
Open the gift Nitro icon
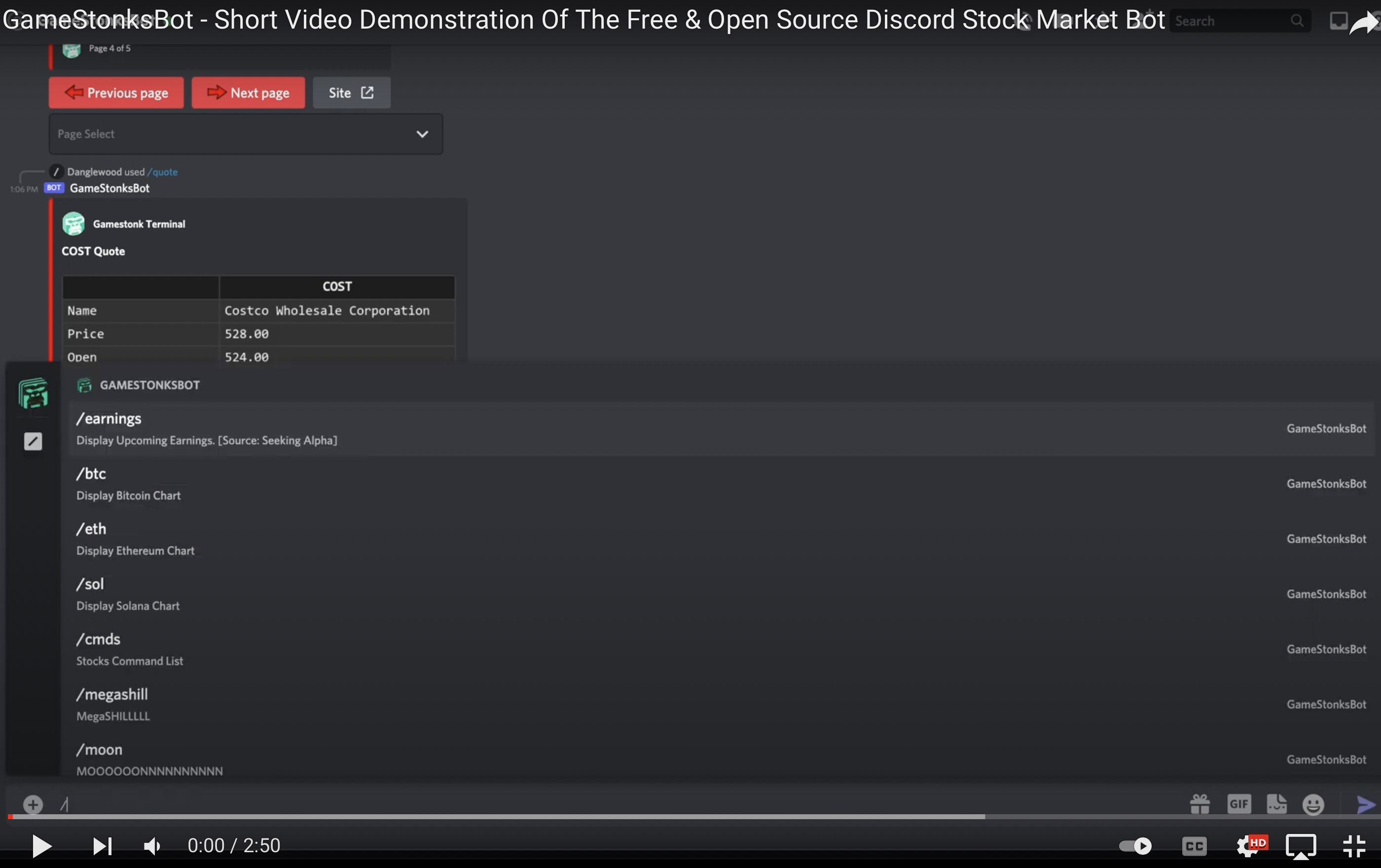[1200, 804]
